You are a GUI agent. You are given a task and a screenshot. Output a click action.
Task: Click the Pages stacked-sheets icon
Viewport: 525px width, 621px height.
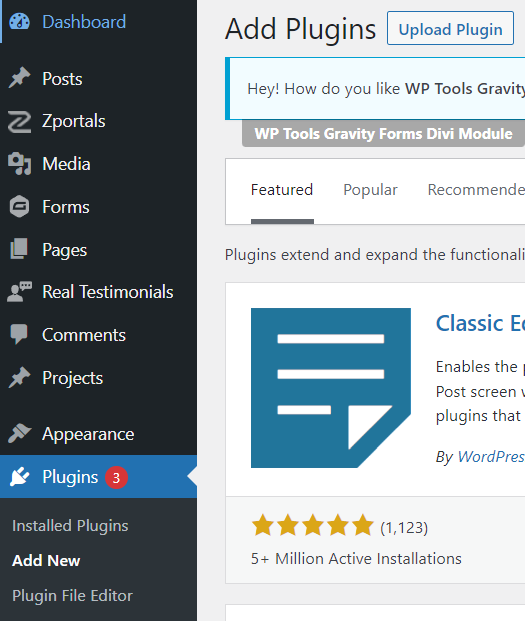point(19,249)
